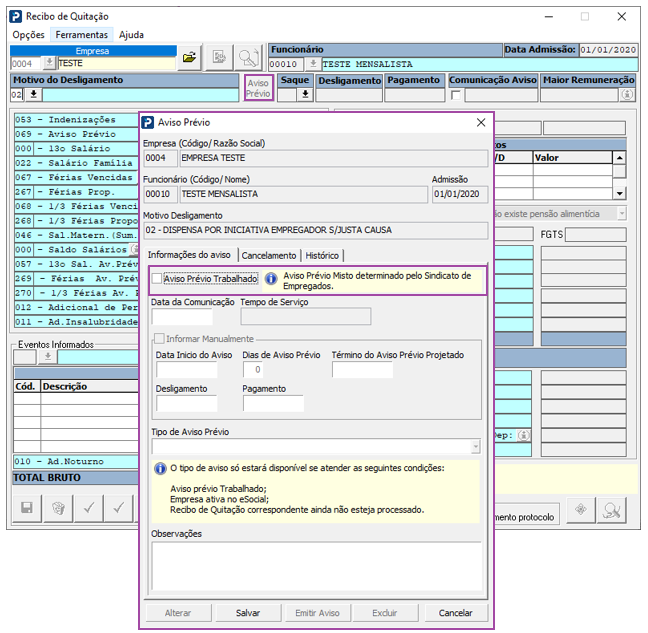Image resolution: width=648 pixels, height=633 pixels.
Task: Select 012 - Adicional de Per row
Action: pos(76,307)
